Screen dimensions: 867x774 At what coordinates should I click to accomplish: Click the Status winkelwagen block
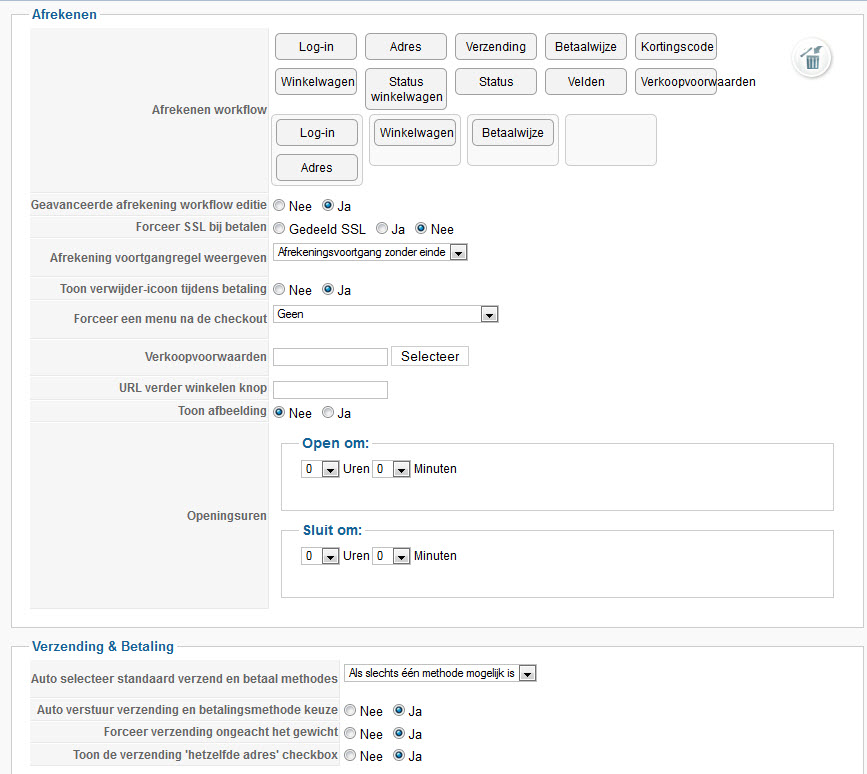point(406,89)
